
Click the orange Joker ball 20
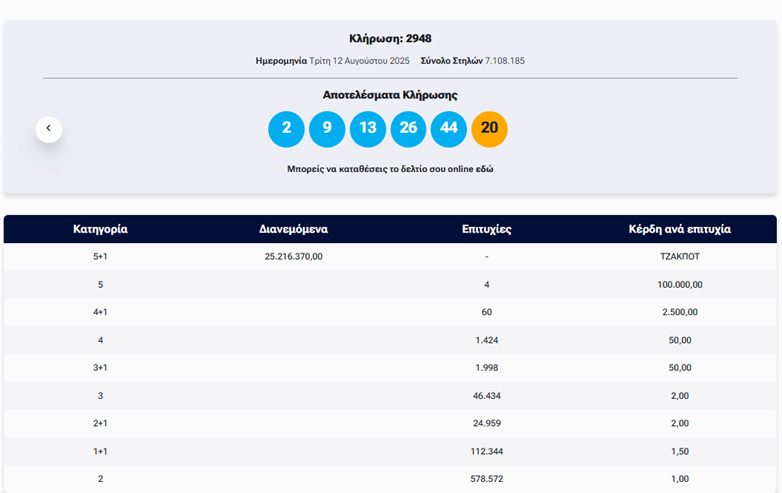(x=489, y=129)
